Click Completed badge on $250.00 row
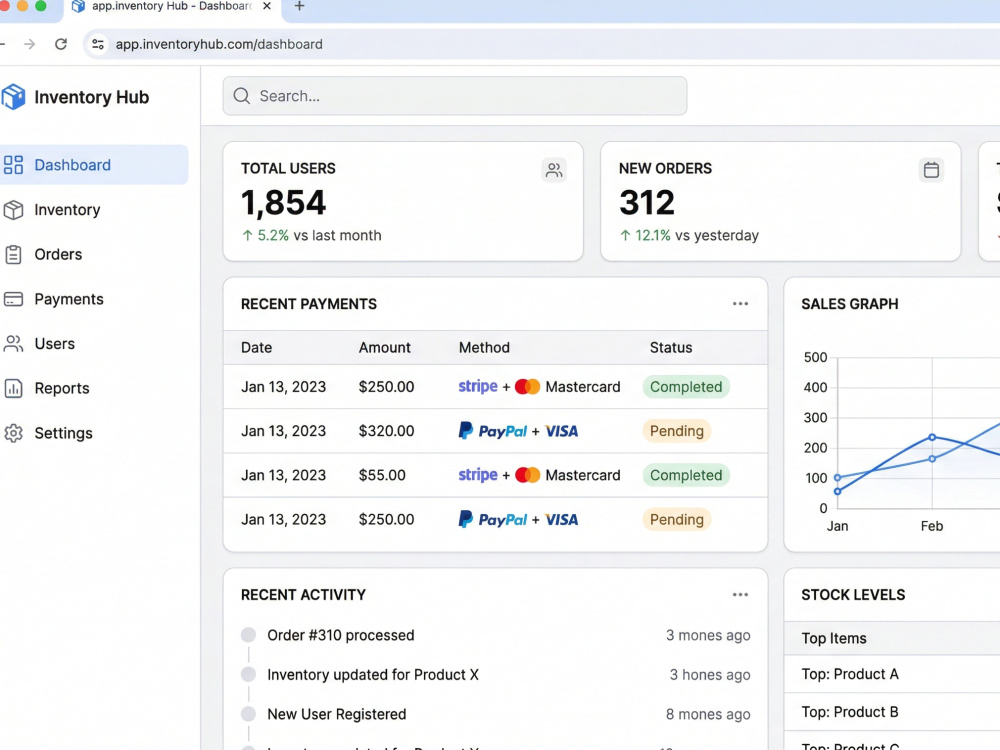The image size is (1000, 750). [686, 386]
